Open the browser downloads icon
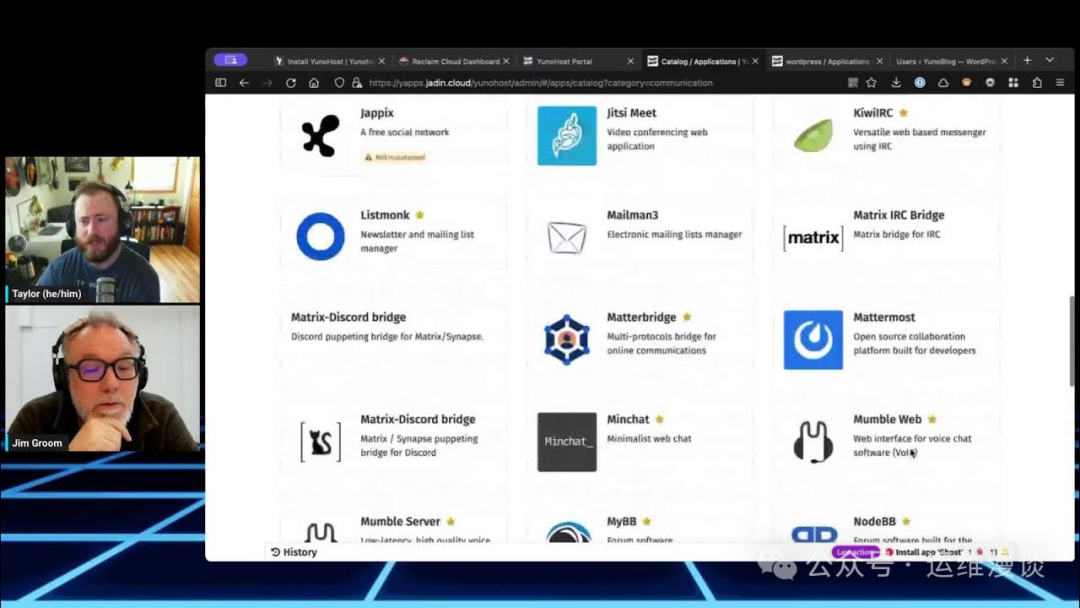Screen dimensions: 1080x608 [896, 83]
